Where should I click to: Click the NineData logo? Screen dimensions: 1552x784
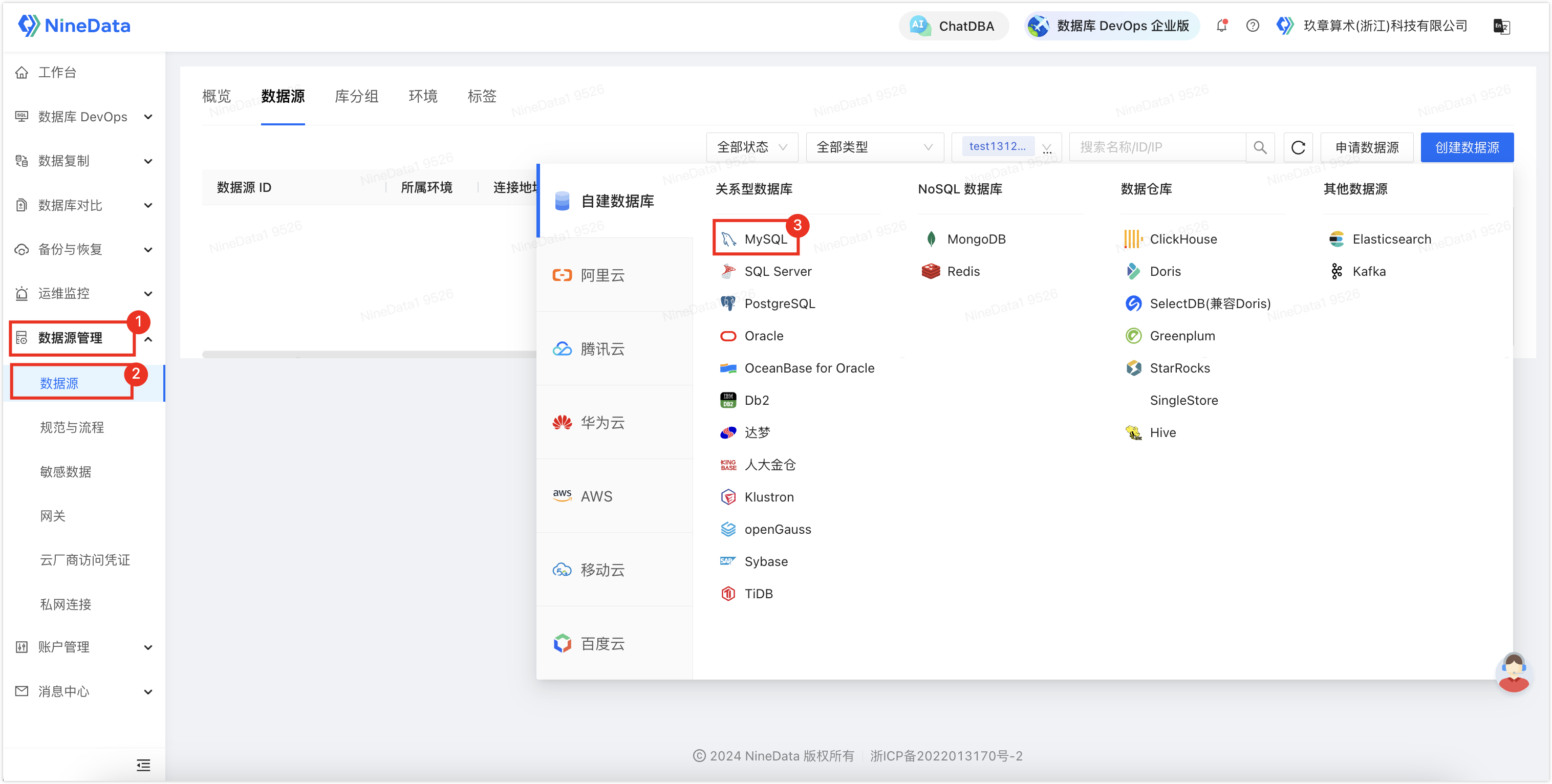[74, 25]
